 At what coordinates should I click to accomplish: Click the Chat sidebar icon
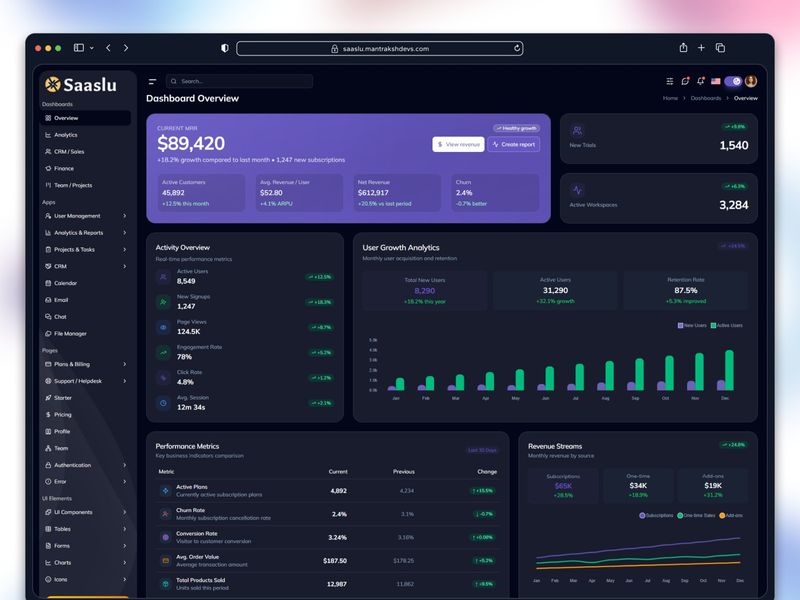click(48, 317)
